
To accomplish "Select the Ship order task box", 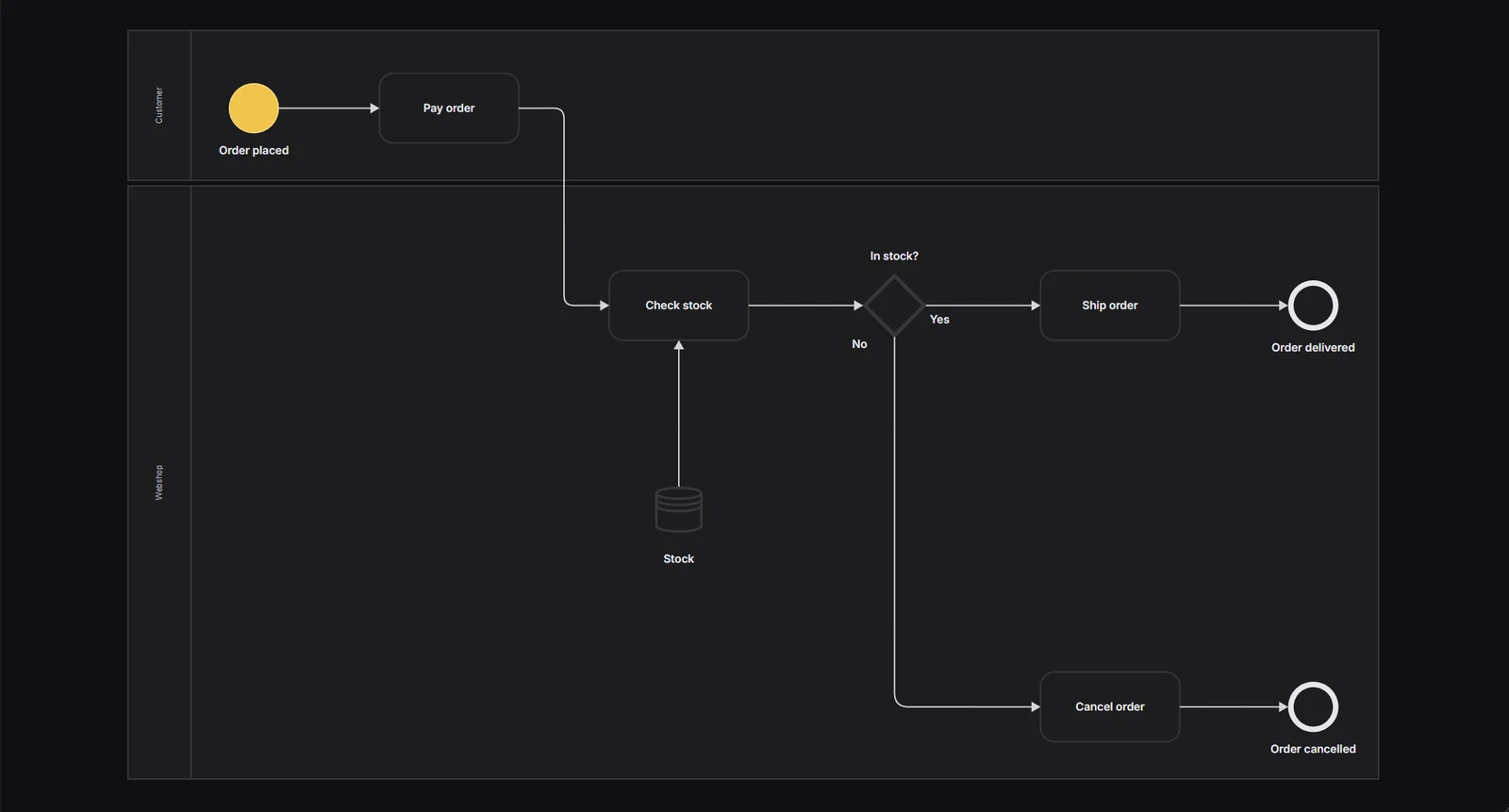I will pyautogui.click(x=1110, y=306).
